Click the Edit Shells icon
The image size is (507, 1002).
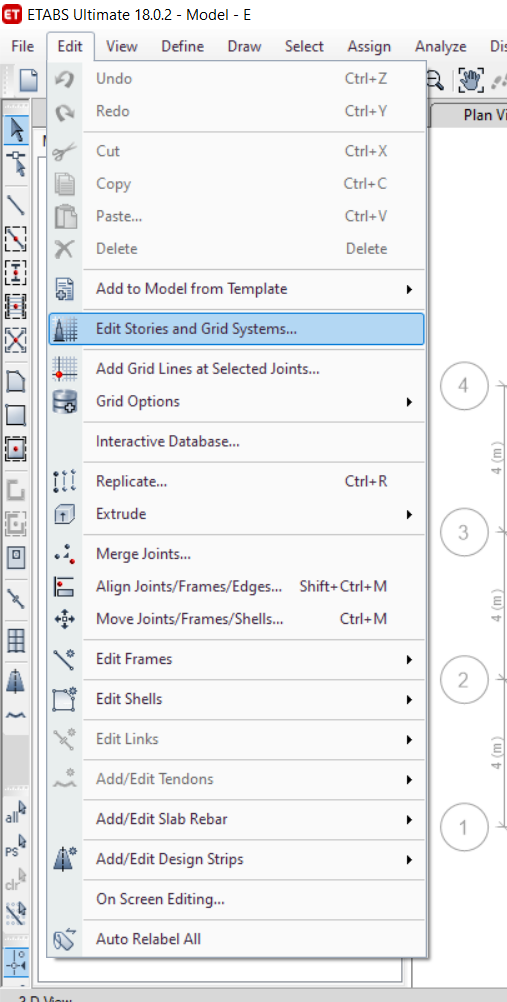(65, 699)
